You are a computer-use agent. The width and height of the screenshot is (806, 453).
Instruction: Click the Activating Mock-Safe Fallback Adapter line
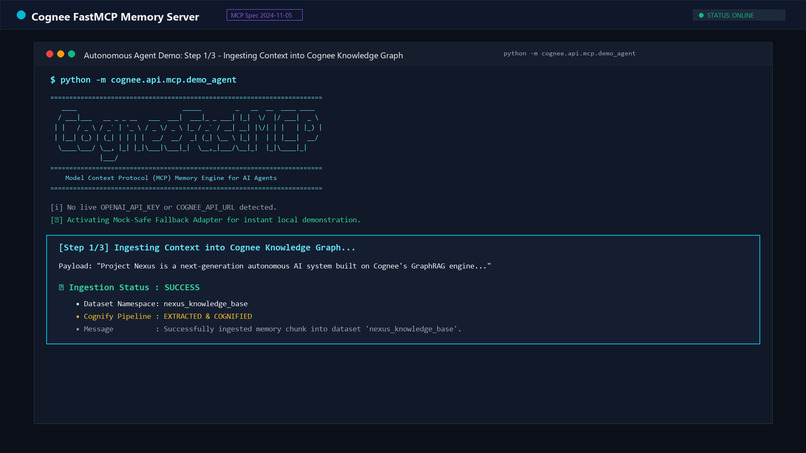pyautogui.click(x=206, y=220)
